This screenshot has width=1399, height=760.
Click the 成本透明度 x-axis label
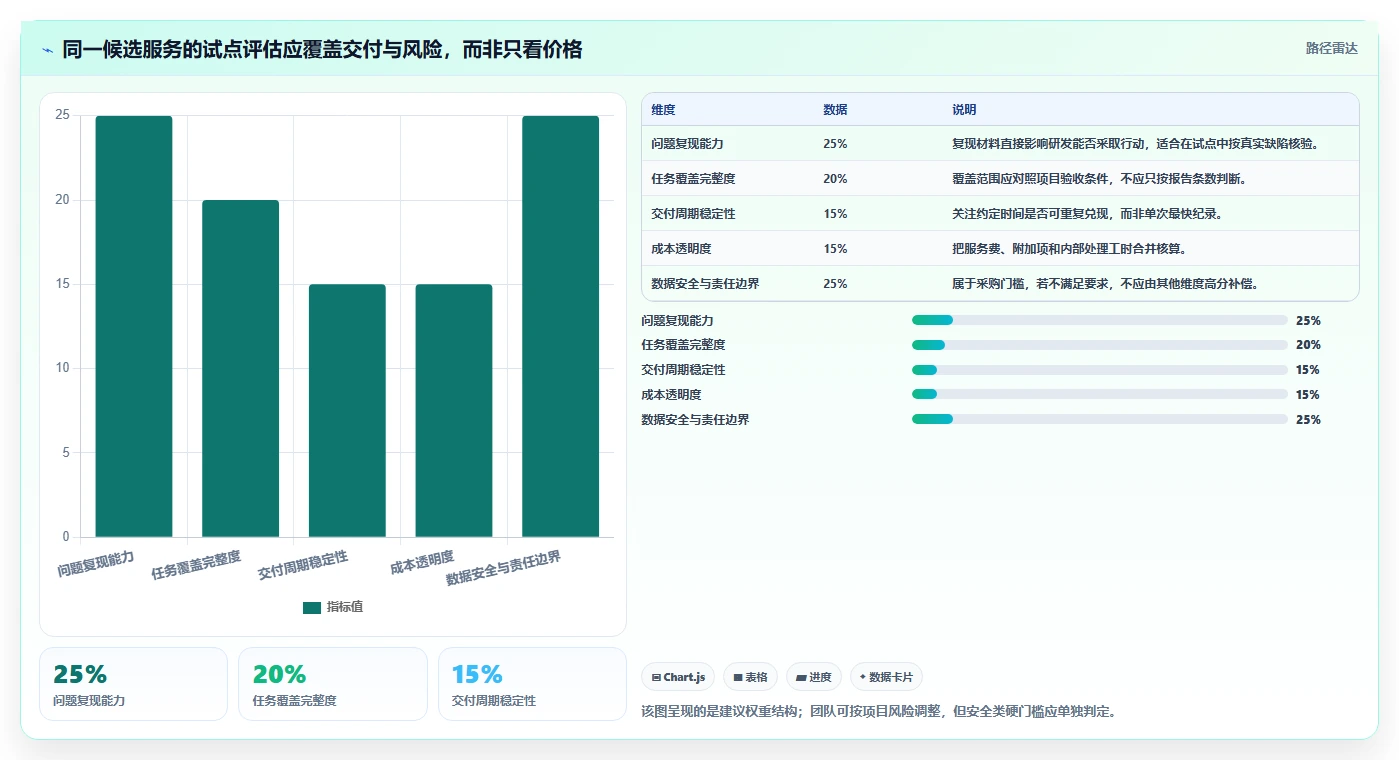(x=422, y=562)
